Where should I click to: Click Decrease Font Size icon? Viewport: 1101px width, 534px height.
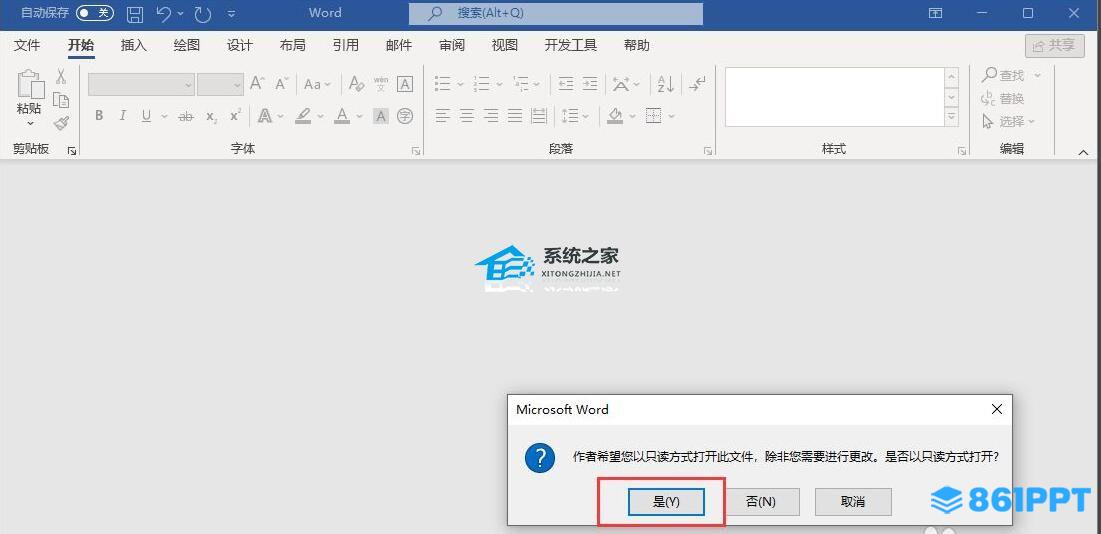282,84
